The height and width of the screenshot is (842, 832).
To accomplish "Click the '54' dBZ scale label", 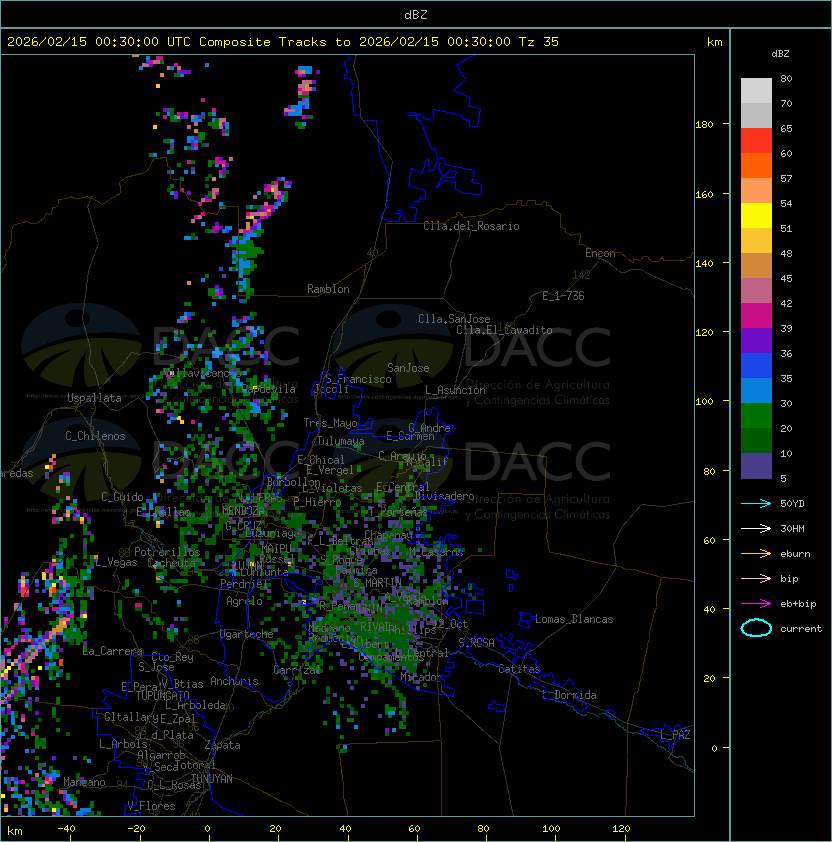I will (786, 204).
